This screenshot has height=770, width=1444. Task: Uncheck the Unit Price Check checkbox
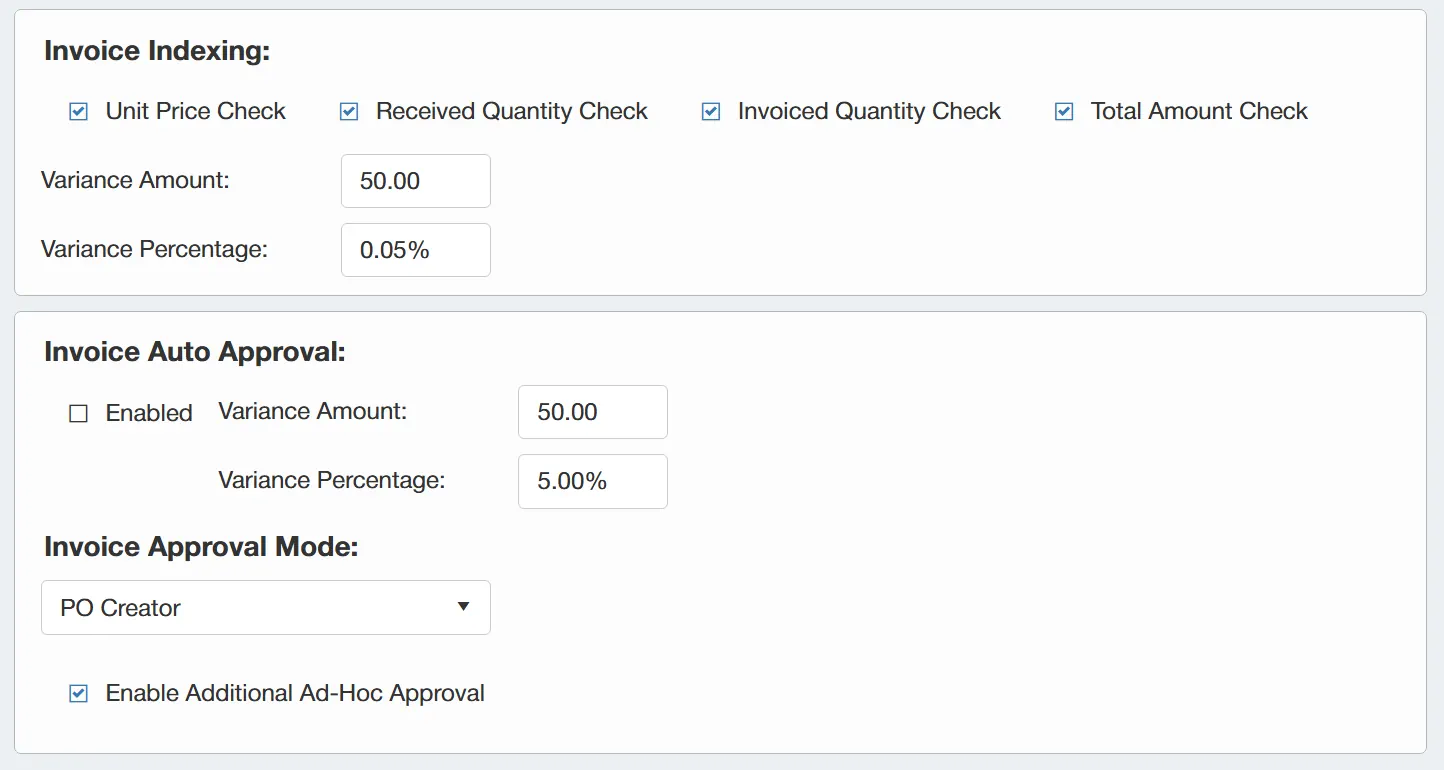pyautogui.click(x=78, y=112)
